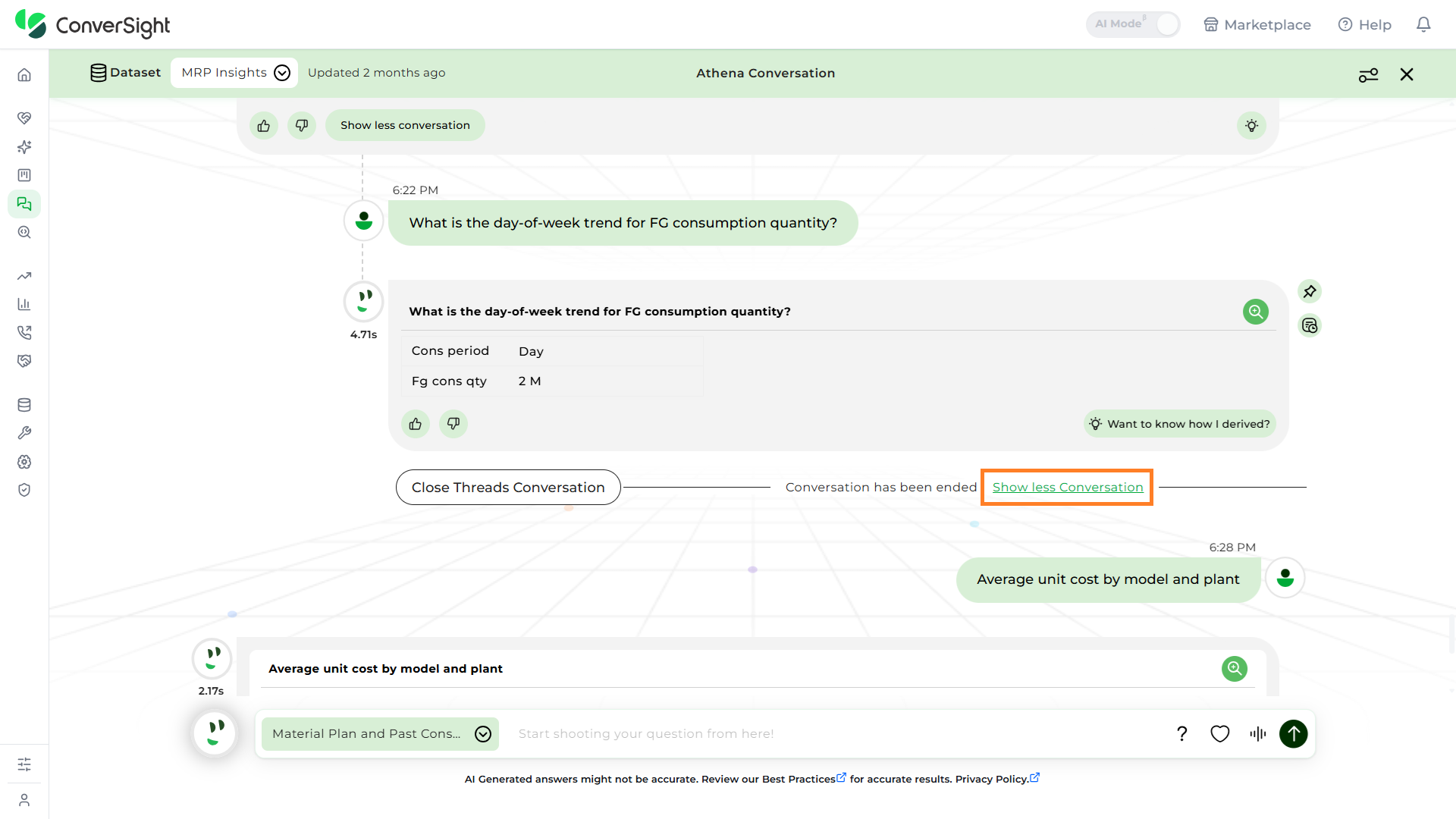Viewport: 1456px width, 819px height.
Task: Send the question with the arrow button
Action: (1294, 733)
